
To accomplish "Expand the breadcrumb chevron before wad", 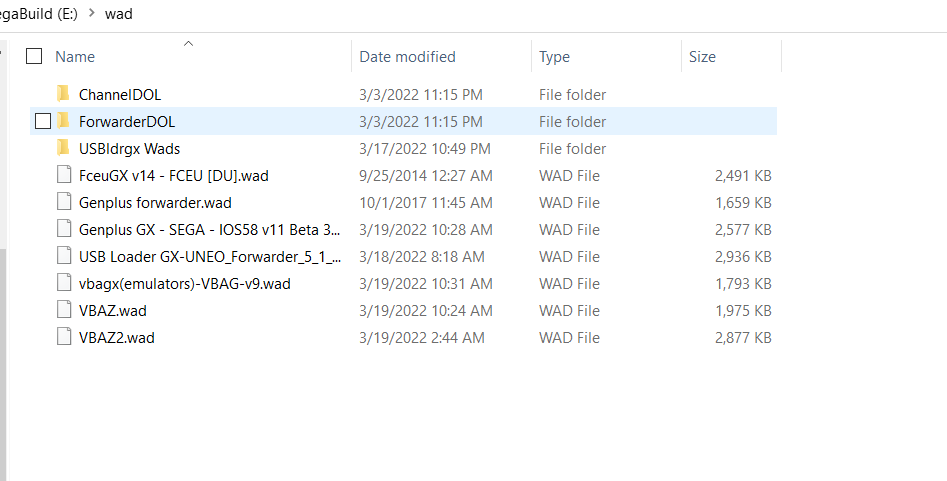I will [92, 12].
